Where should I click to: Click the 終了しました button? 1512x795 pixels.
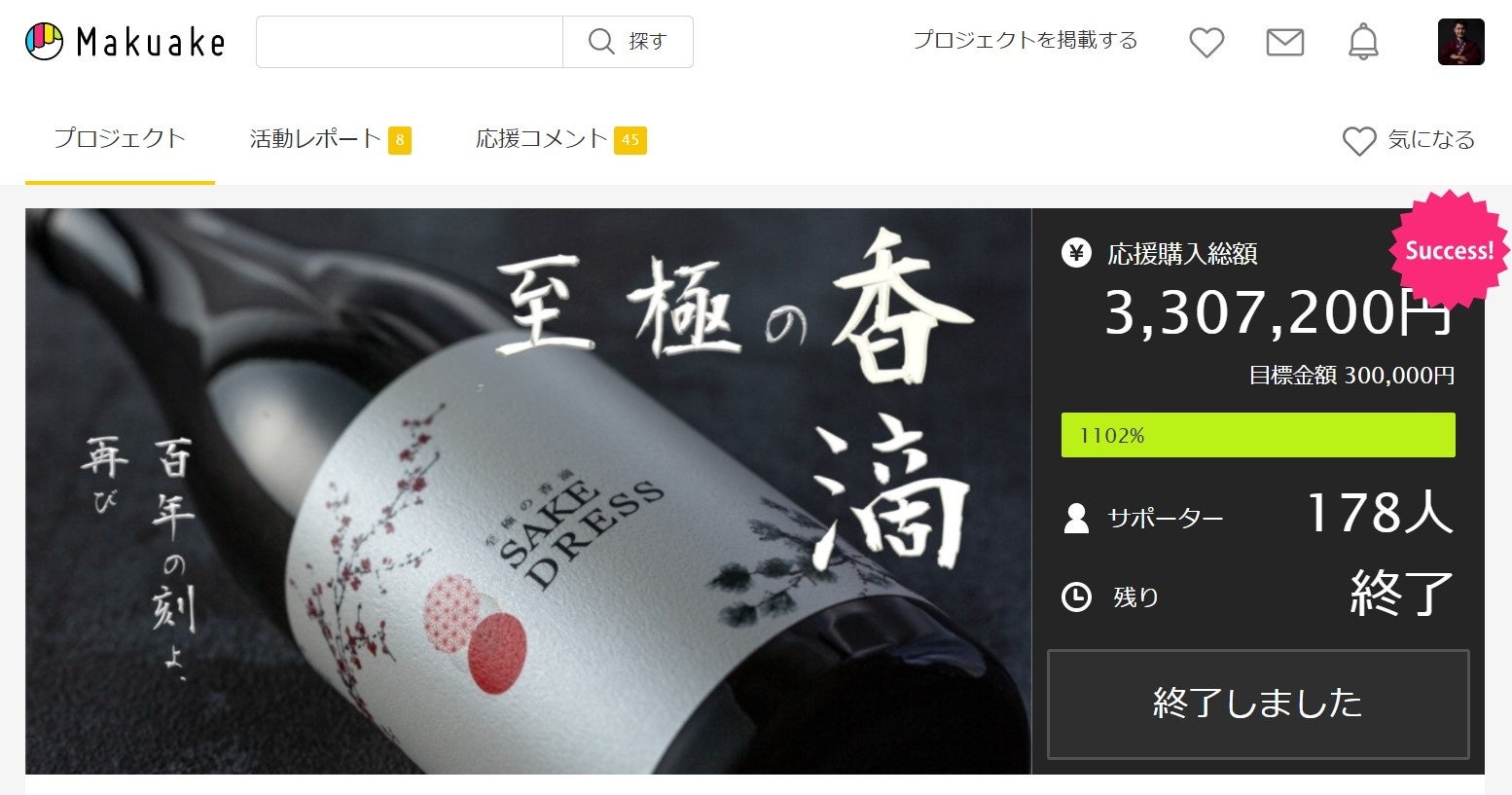tap(1258, 704)
